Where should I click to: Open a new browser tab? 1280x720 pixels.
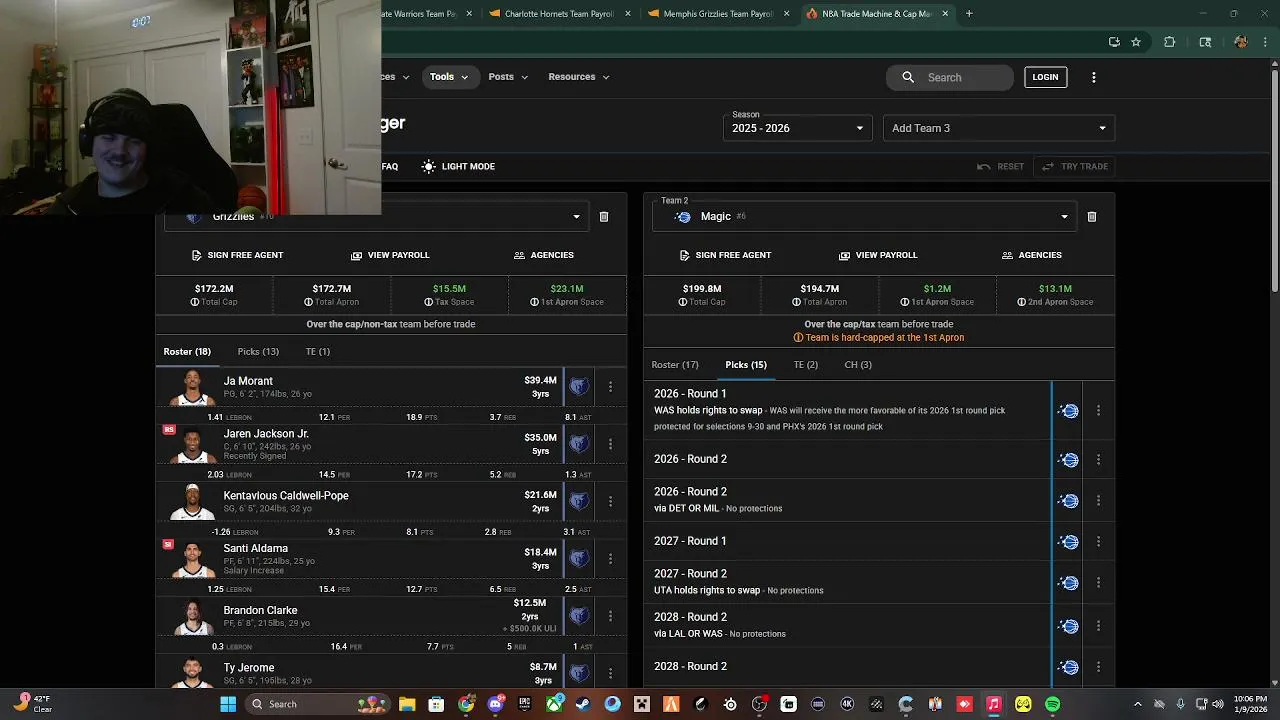[x=969, y=14]
